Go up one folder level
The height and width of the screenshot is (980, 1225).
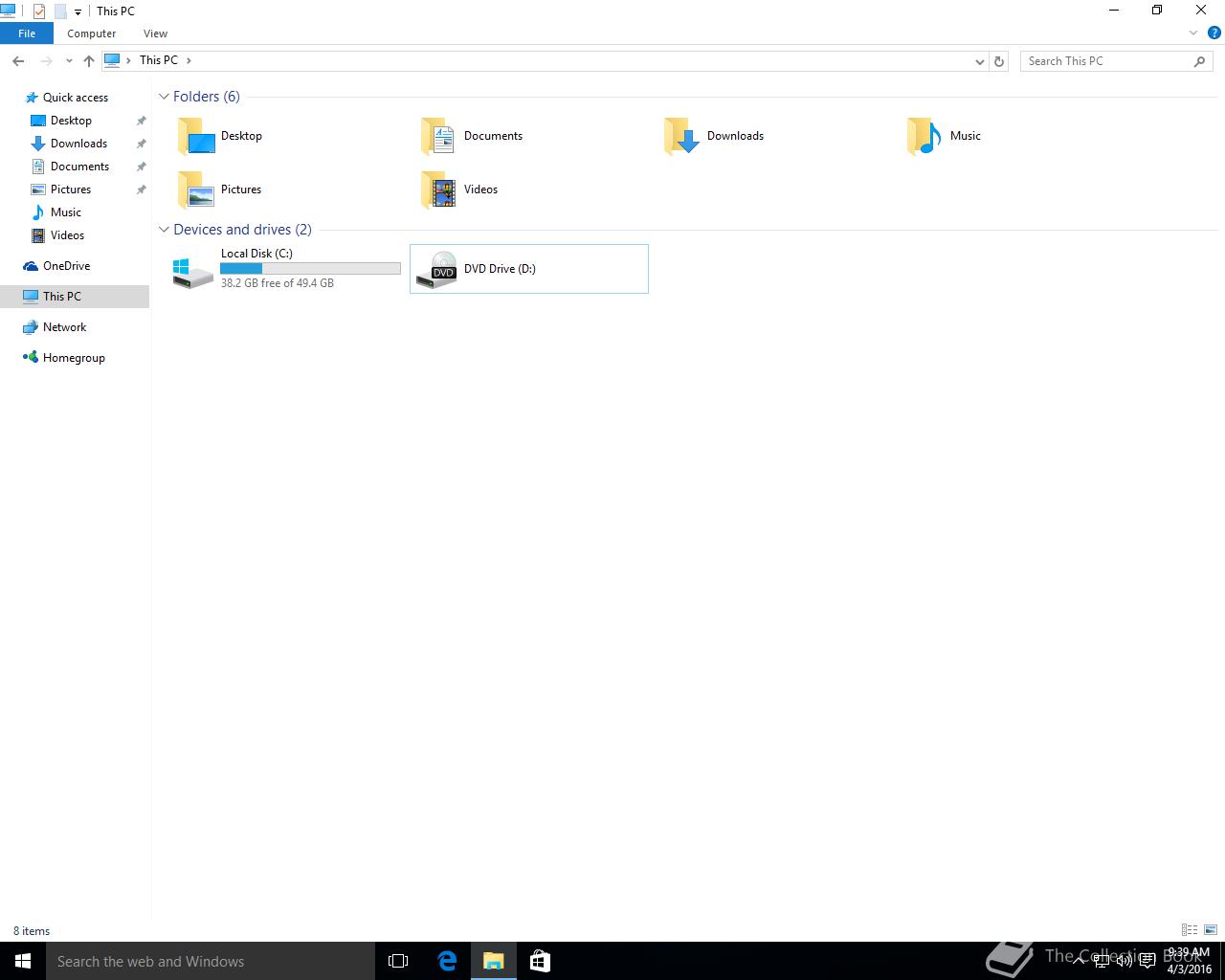(x=89, y=60)
